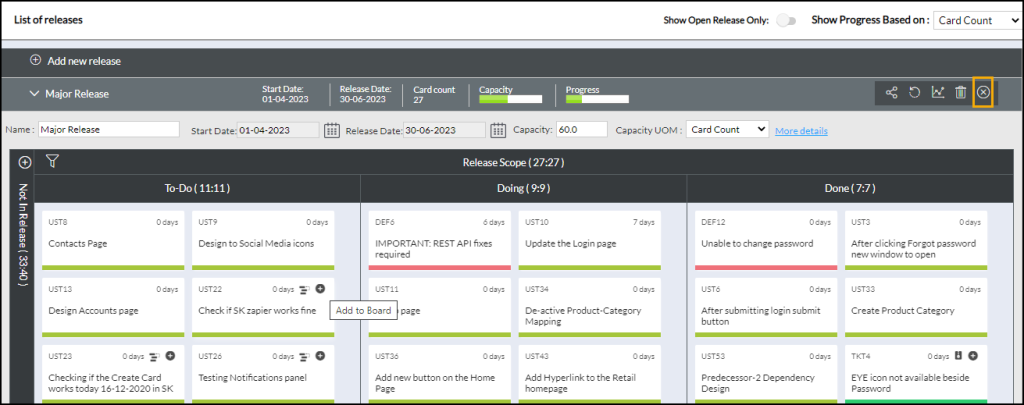Open Capacity UOM Card Count dropdown
1024x405 pixels.
coord(728,129)
